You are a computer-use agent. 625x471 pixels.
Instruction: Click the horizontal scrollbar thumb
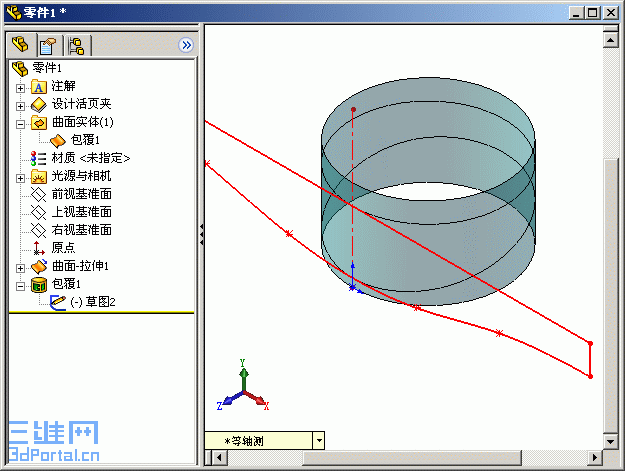pyautogui.click(x=412, y=457)
